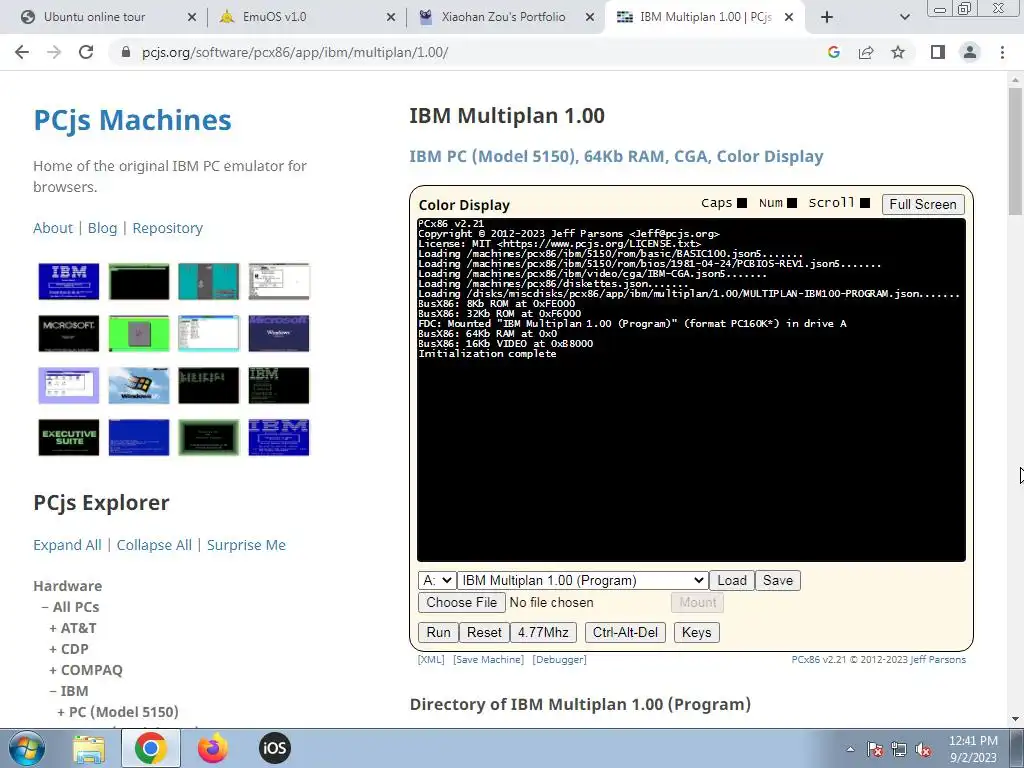
Task: Toggle the Caps indicator
Action: (742, 203)
